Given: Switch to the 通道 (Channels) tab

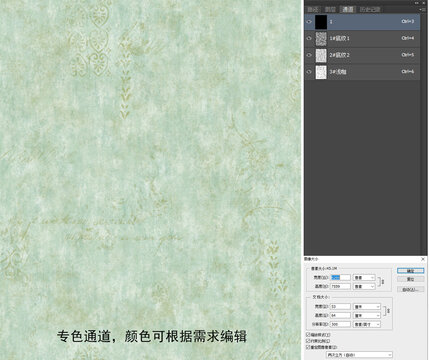Looking at the screenshot, I should pyautogui.click(x=348, y=9).
